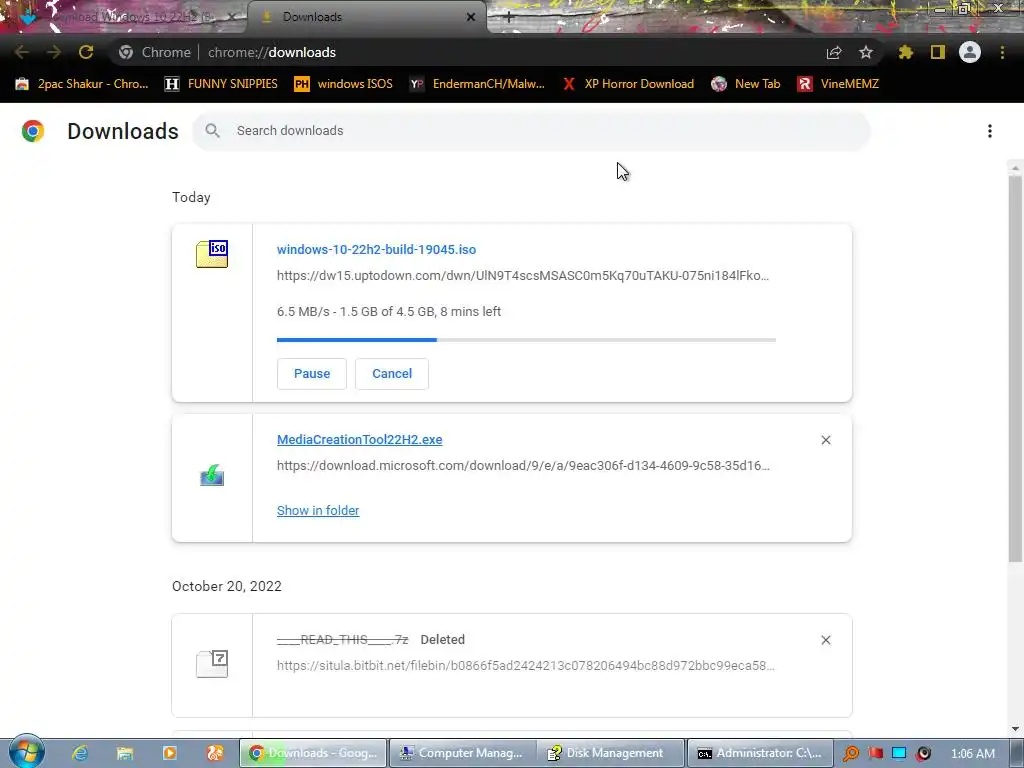Open the Windows Start button
This screenshot has height=768, width=1024.
coord(26,752)
